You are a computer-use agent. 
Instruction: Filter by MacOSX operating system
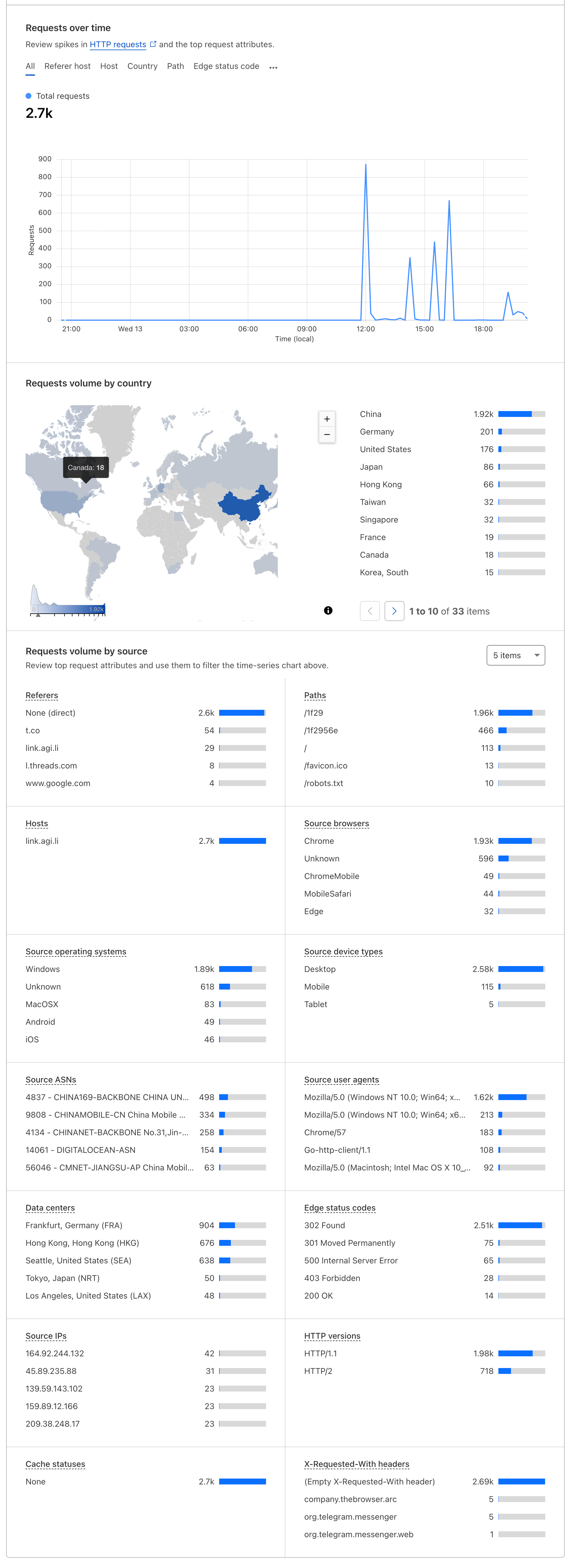tap(145, 1004)
